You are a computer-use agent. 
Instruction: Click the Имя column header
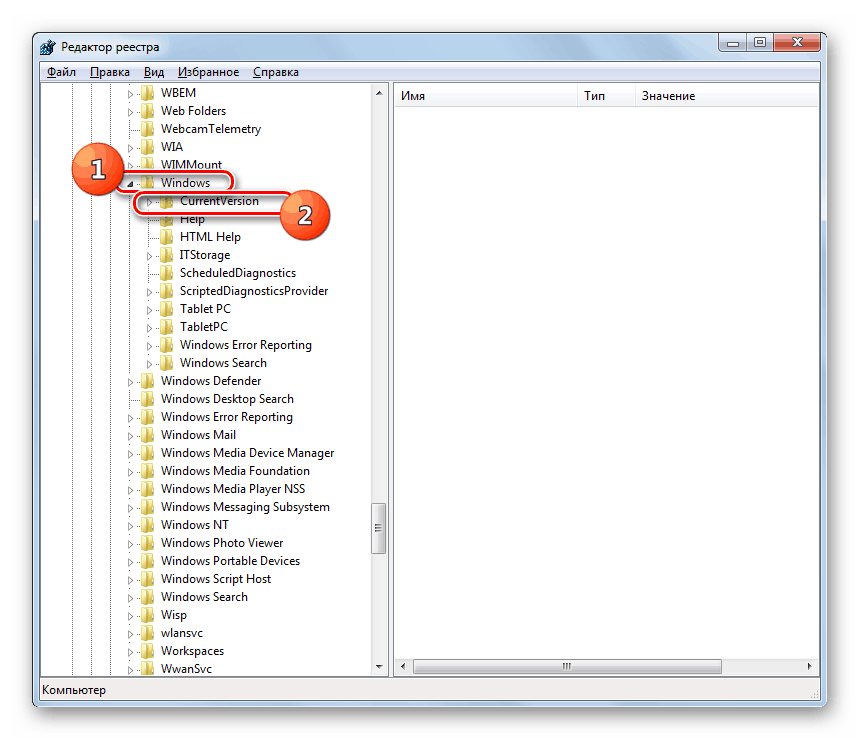[x=486, y=96]
